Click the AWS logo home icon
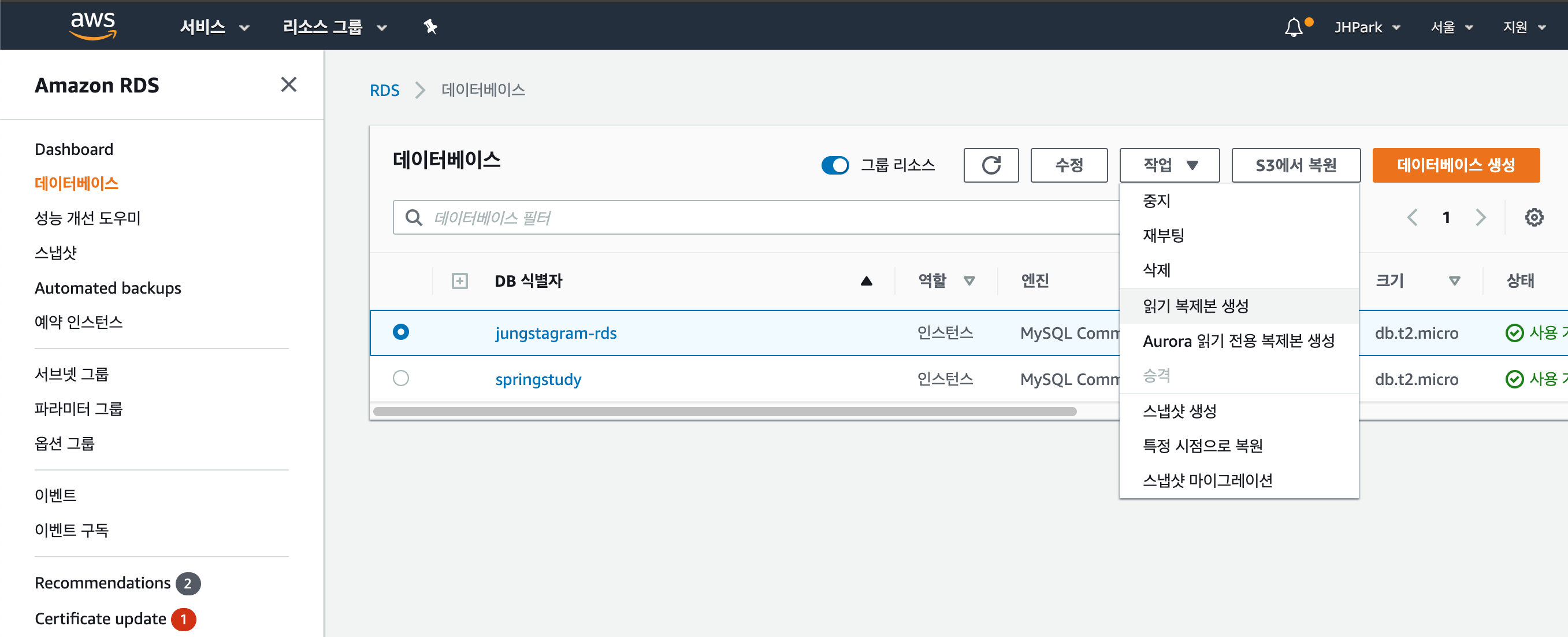 [92, 25]
